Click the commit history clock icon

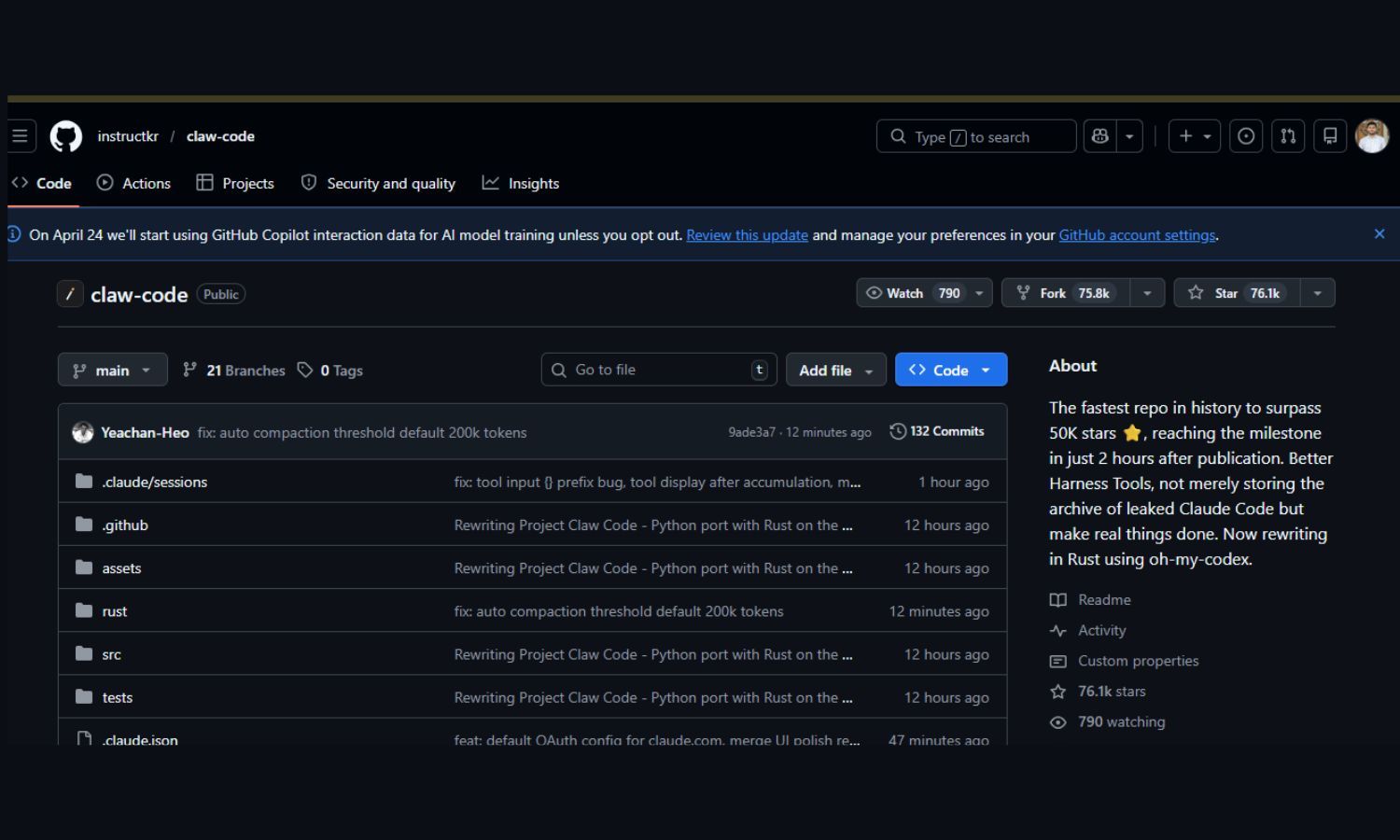(898, 431)
